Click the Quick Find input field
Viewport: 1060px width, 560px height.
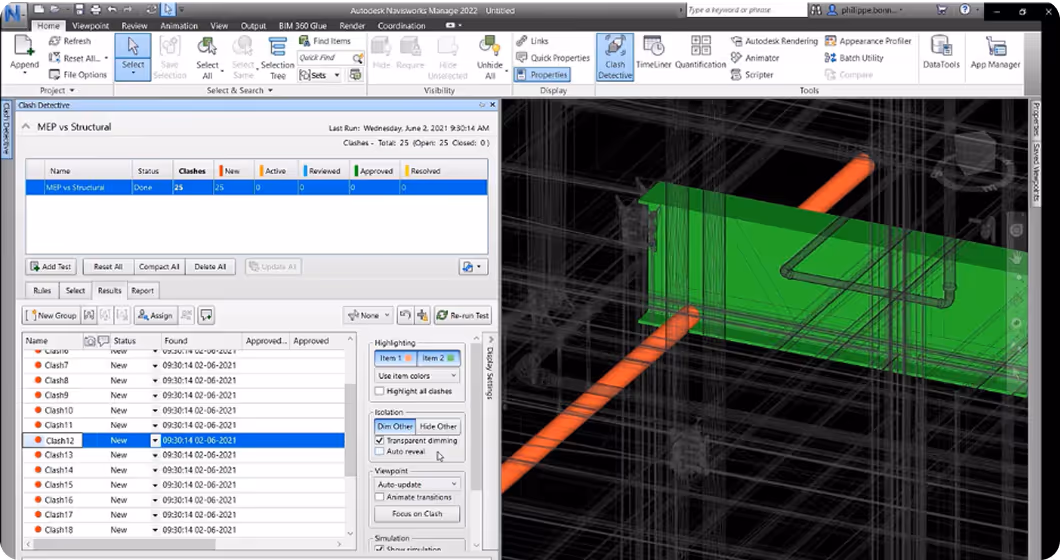coord(318,58)
